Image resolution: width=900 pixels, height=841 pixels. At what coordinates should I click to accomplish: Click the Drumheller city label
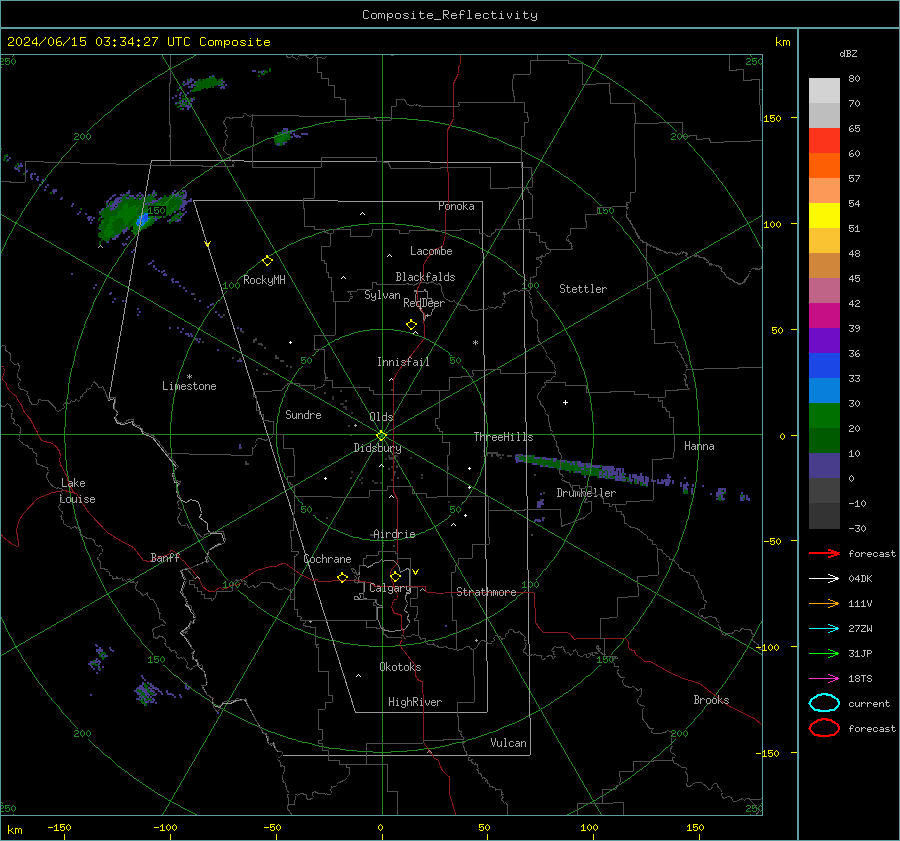coord(586,493)
